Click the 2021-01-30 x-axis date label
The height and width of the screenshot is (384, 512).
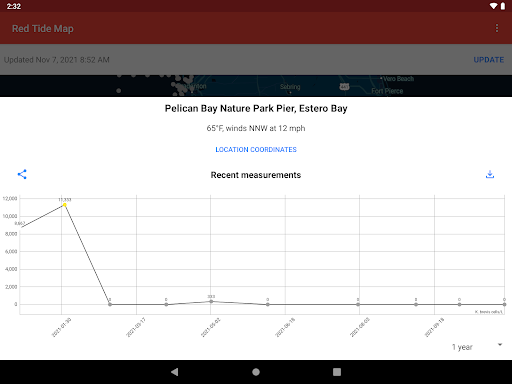click(61, 327)
